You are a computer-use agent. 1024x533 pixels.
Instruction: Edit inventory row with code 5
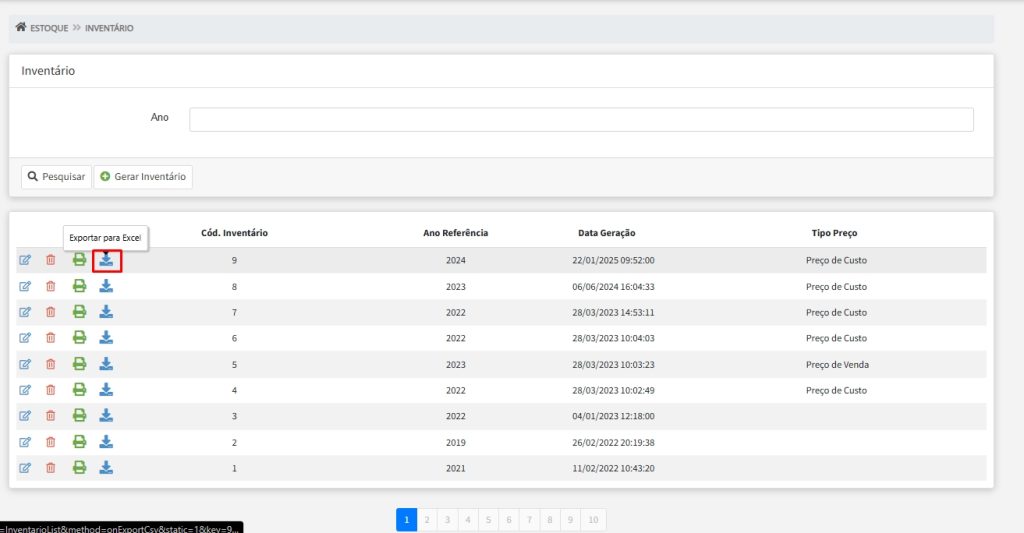click(25, 364)
